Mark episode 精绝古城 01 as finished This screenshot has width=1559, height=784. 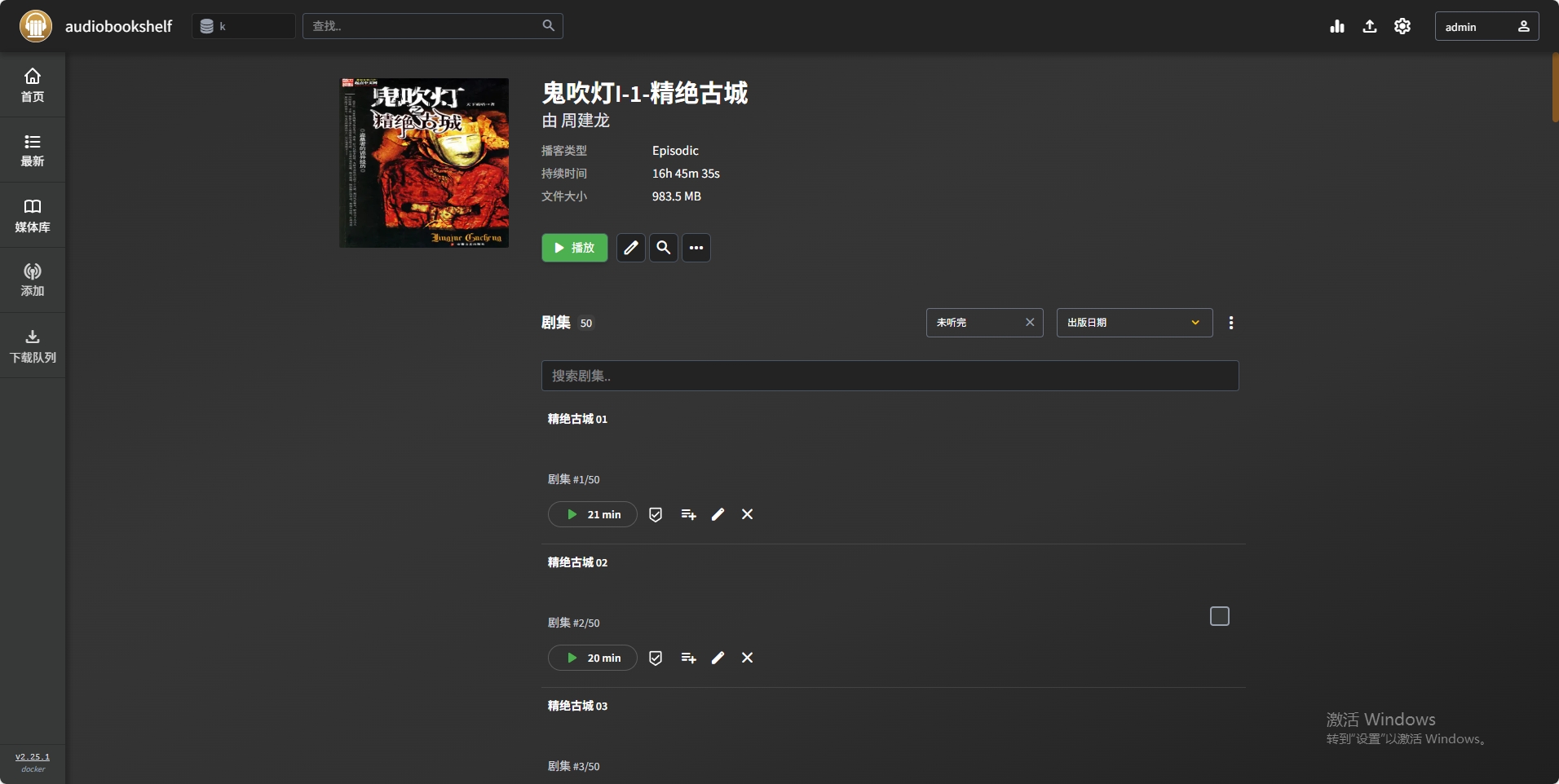click(x=656, y=514)
